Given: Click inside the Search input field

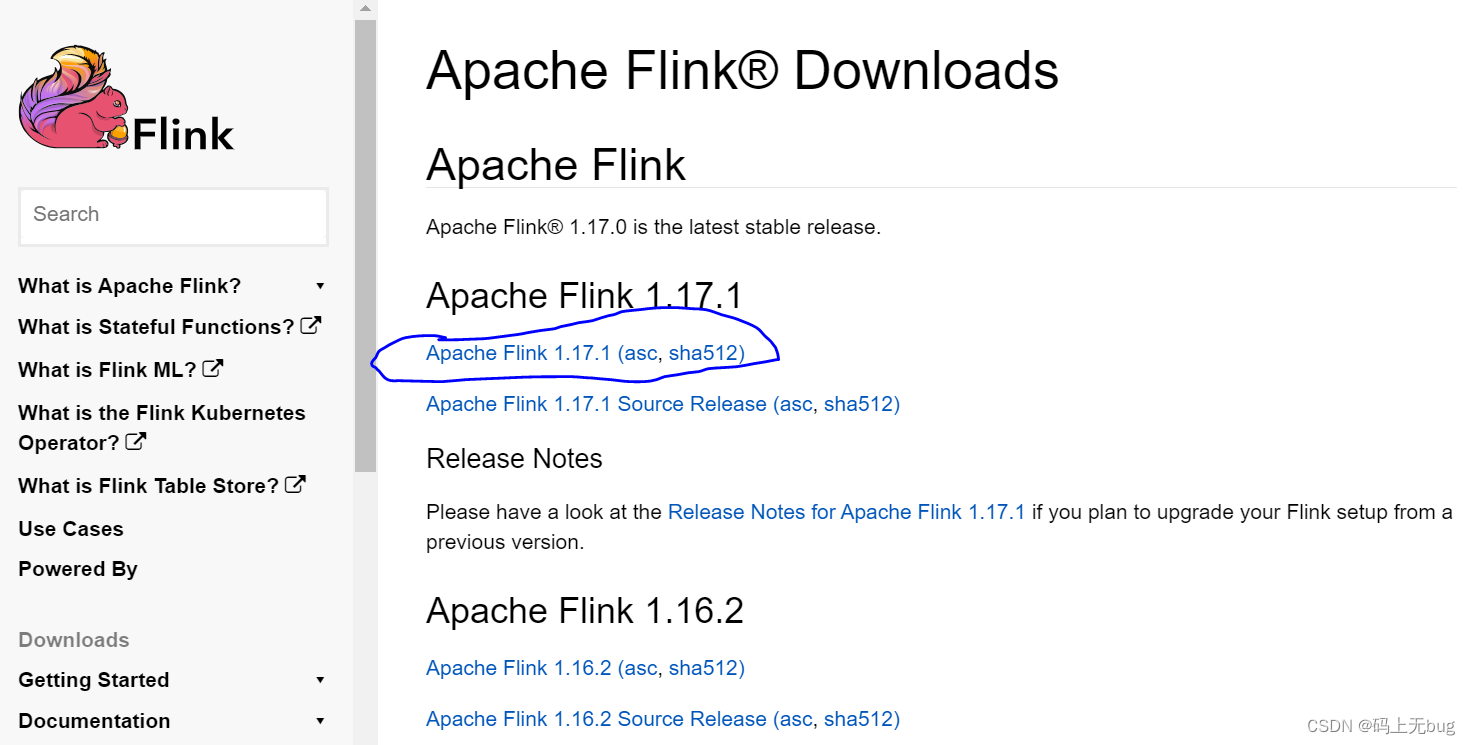Looking at the screenshot, I should pos(173,216).
